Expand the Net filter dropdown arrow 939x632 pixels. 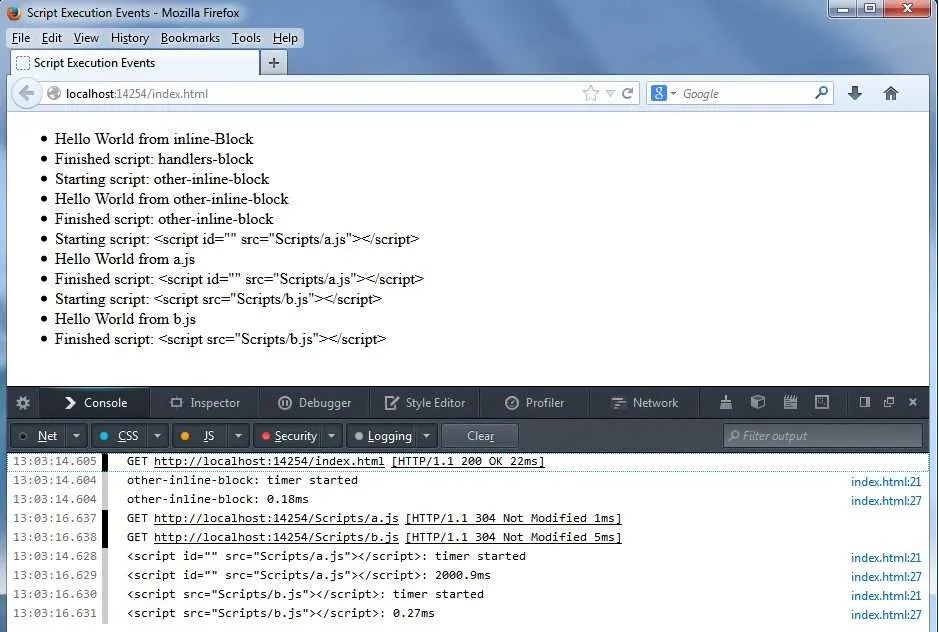click(x=77, y=436)
